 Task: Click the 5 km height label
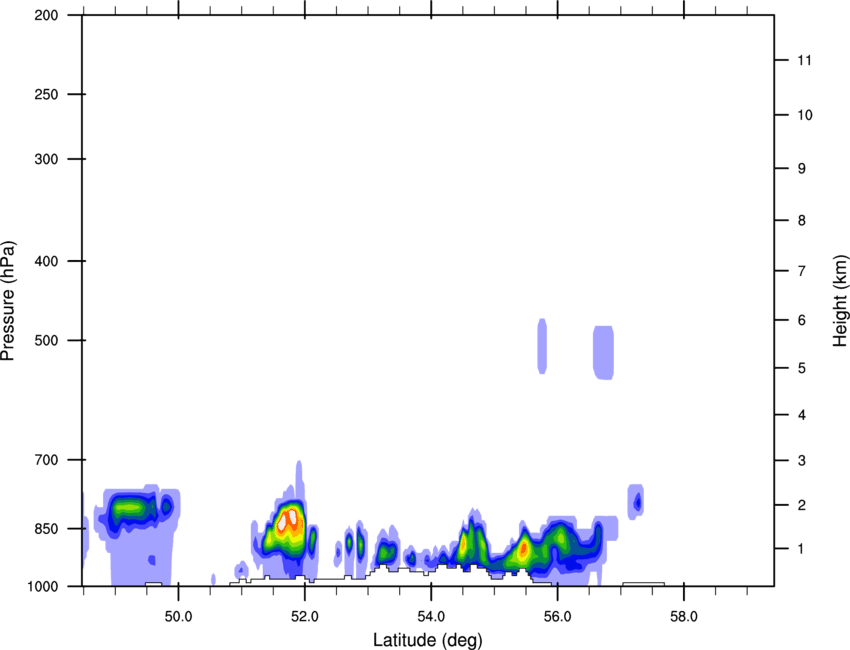[x=802, y=368]
